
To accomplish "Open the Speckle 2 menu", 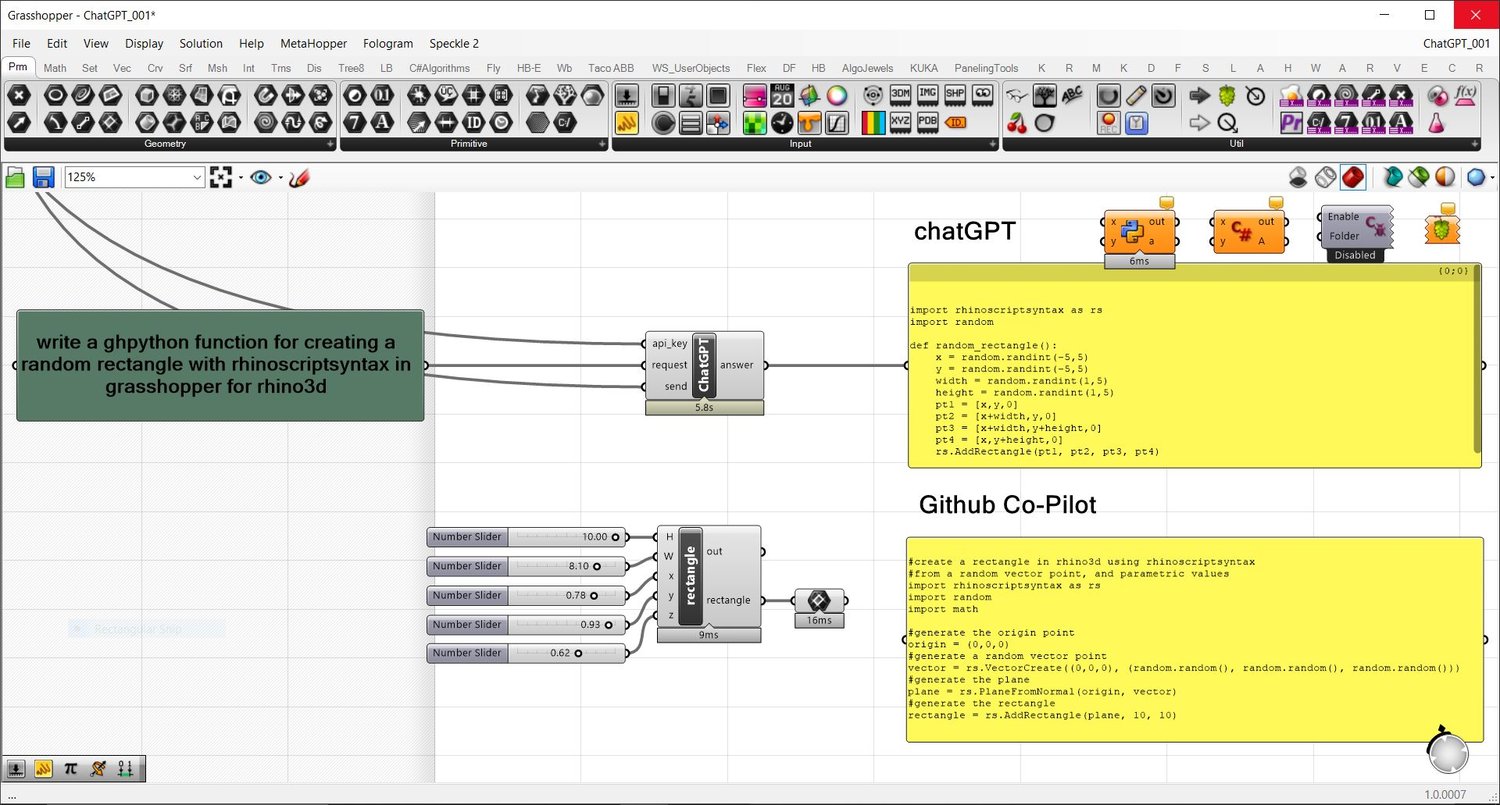I will click(x=454, y=43).
